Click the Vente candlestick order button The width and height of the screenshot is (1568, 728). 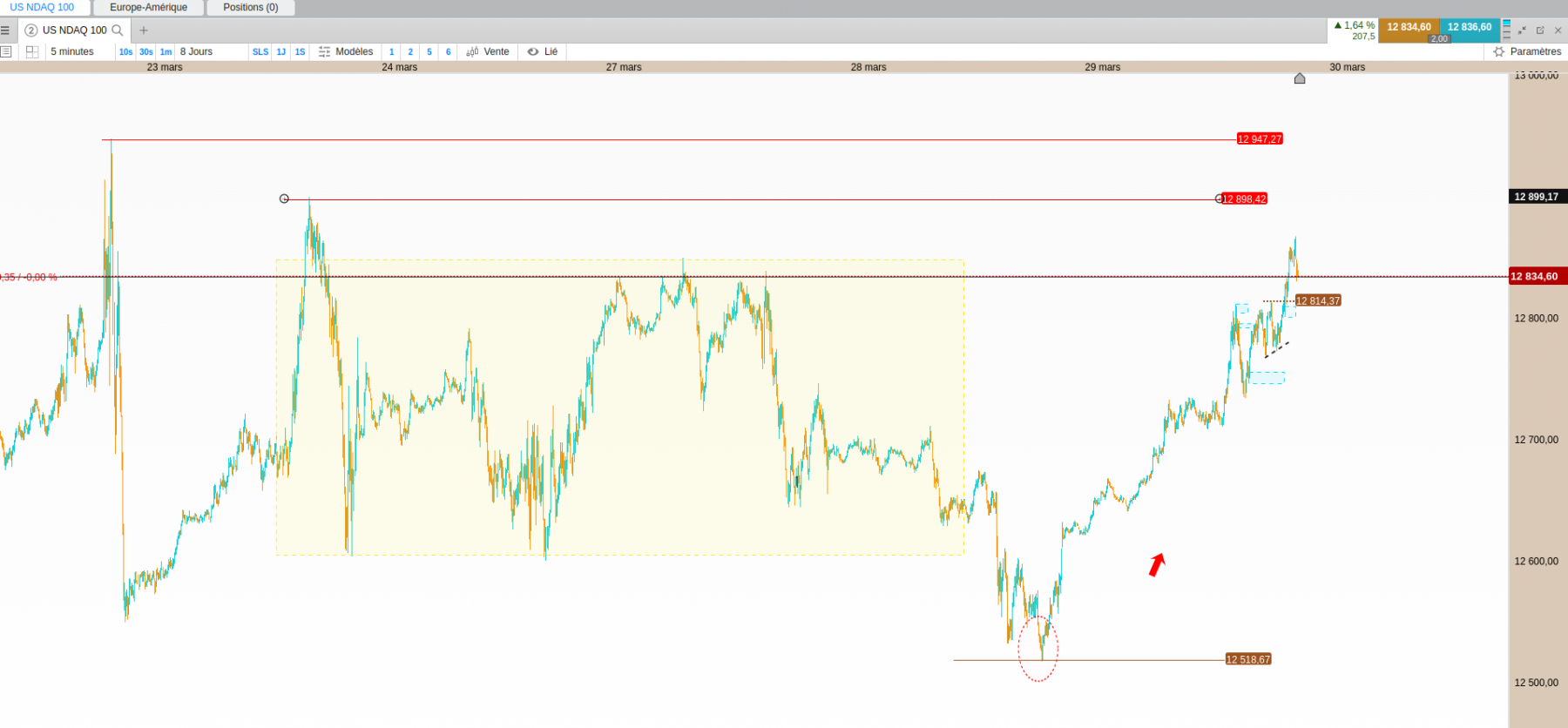click(x=488, y=52)
